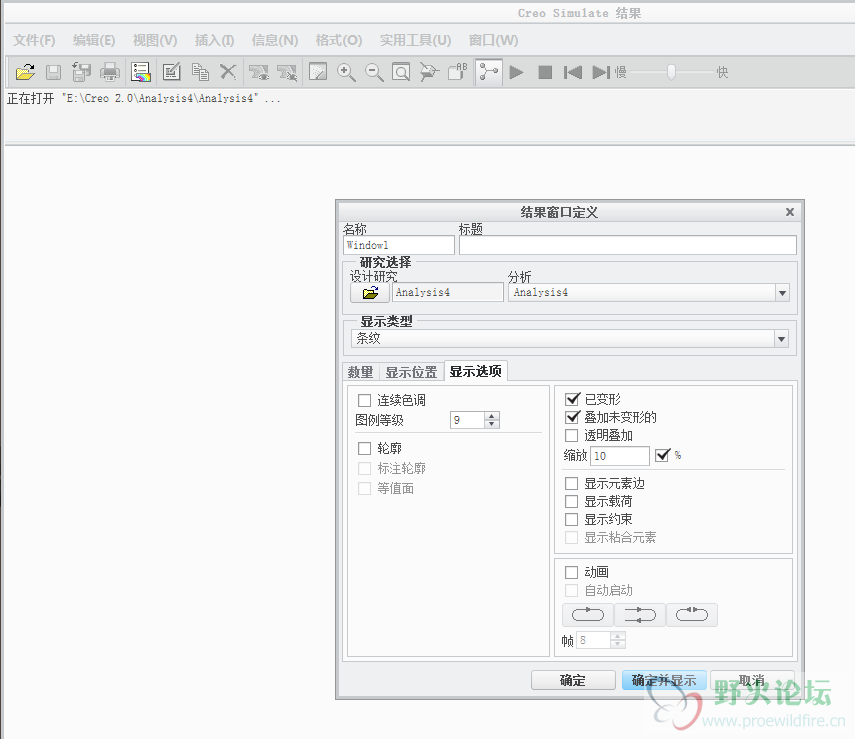Viewport: 855px width, 739px height.
Task: Enable the 透明叠加 checkbox
Action: [571, 435]
